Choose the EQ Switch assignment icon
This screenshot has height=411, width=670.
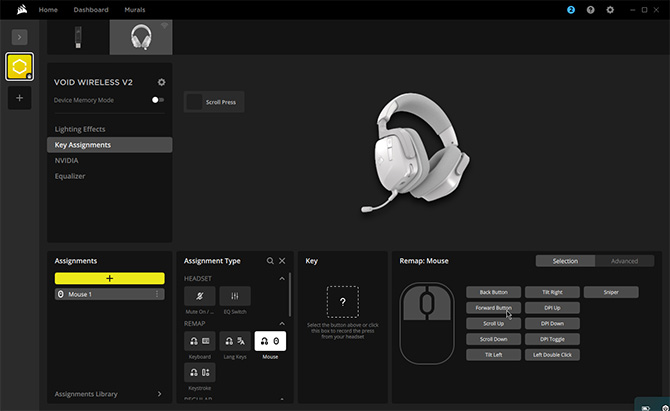point(235,296)
